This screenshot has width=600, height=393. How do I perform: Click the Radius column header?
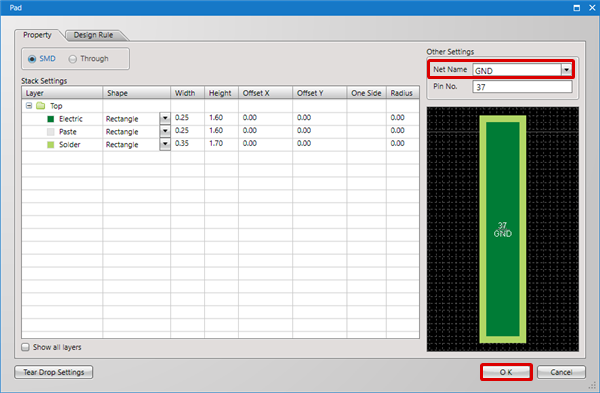pyautogui.click(x=403, y=93)
